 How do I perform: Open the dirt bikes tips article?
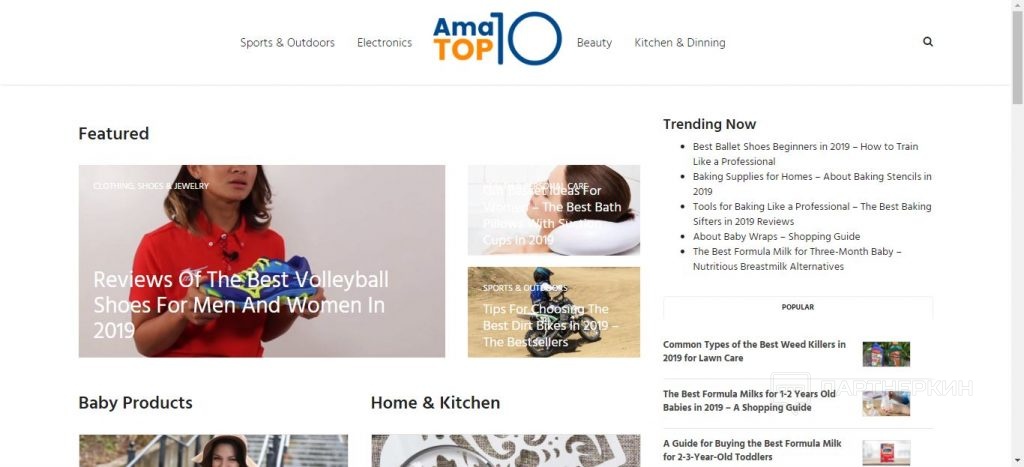pyautogui.click(x=551, y=325)
